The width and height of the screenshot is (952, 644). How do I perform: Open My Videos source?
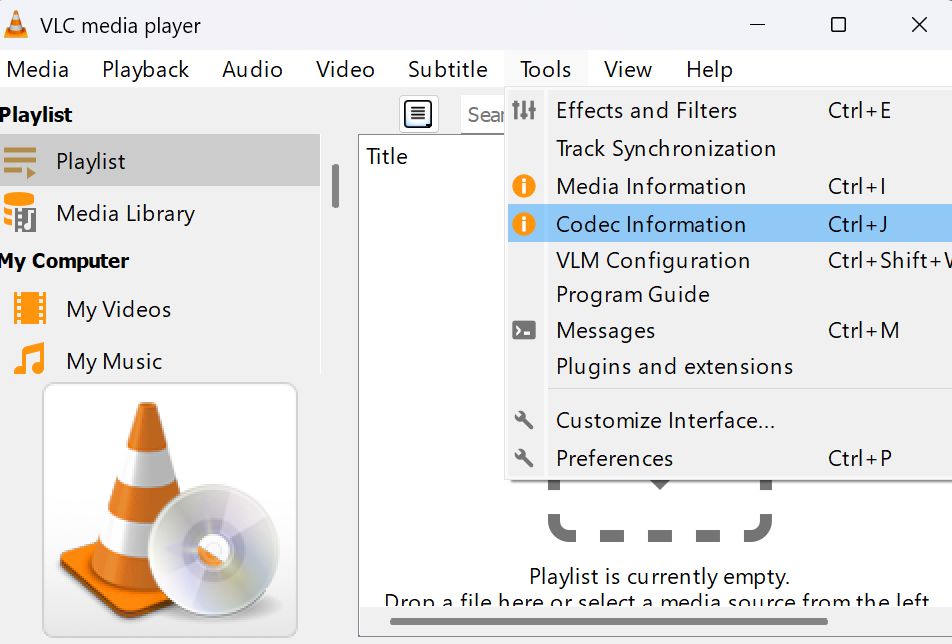point(160,309)
